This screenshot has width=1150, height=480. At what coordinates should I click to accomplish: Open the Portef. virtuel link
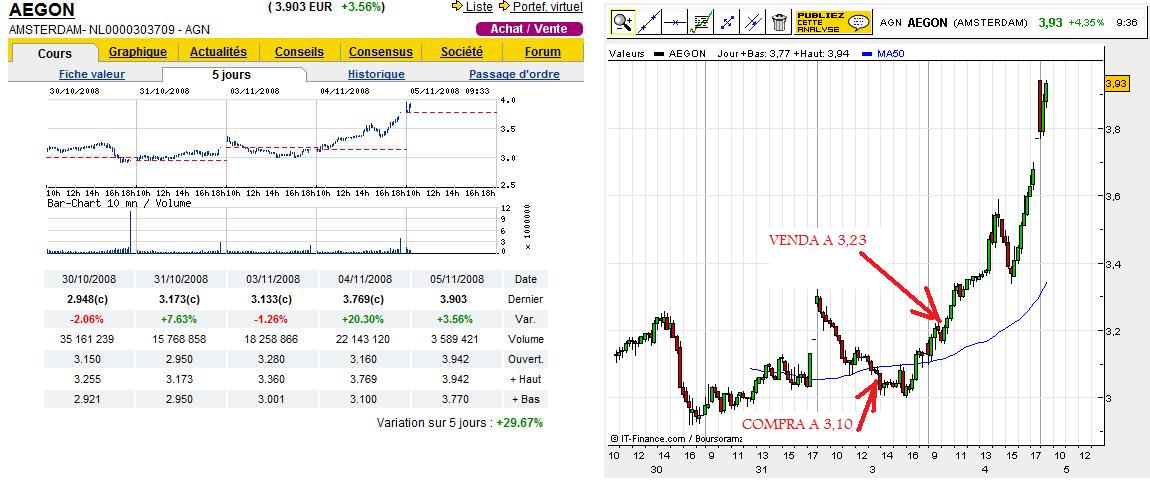point(547,7)
